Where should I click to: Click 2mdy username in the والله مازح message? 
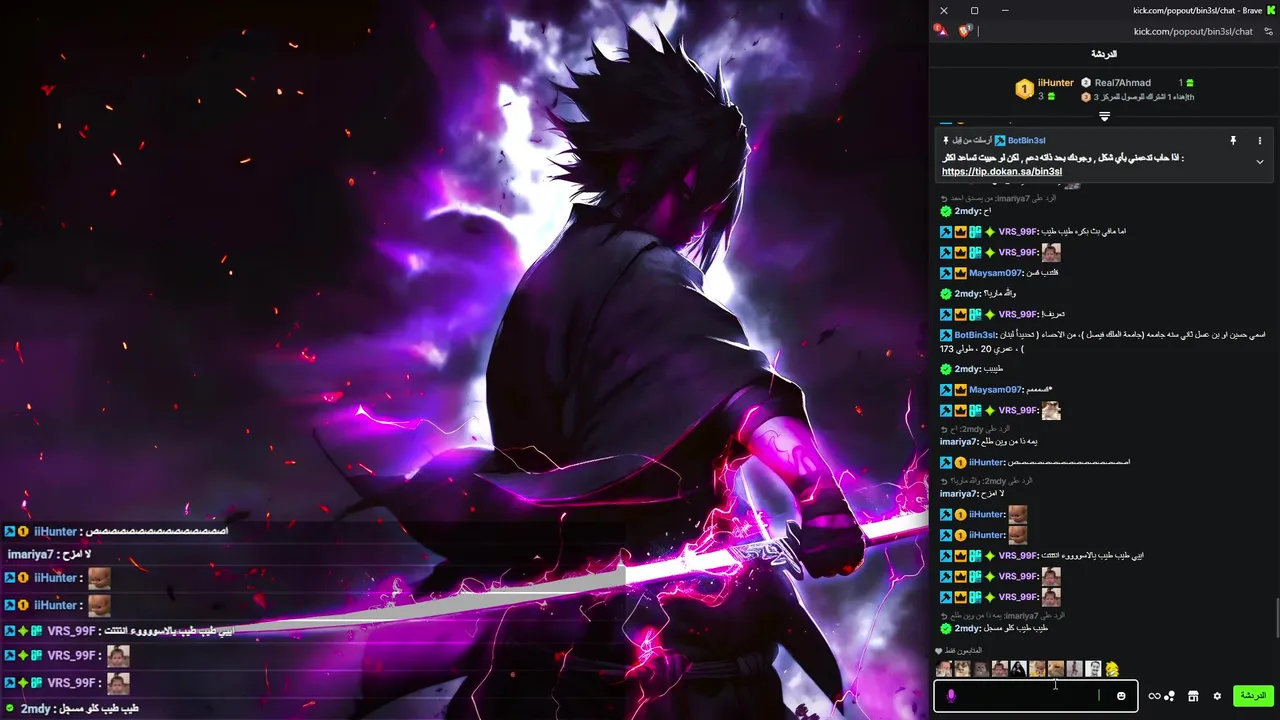[x=967, y=294]
